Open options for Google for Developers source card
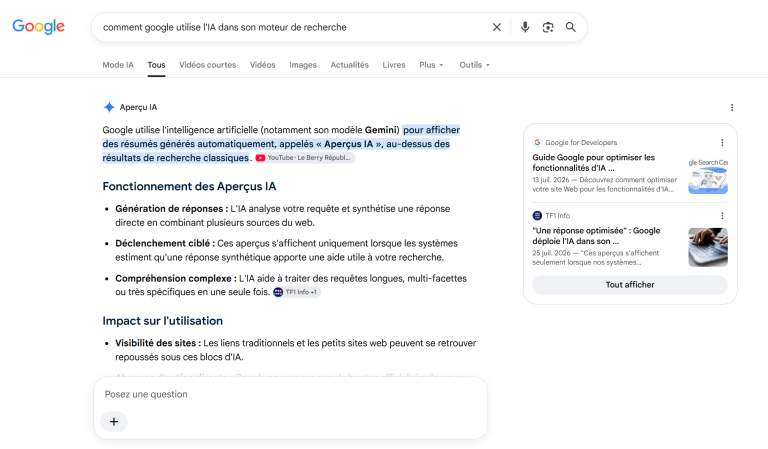This screenshot has height=449, width=768. 722,142
